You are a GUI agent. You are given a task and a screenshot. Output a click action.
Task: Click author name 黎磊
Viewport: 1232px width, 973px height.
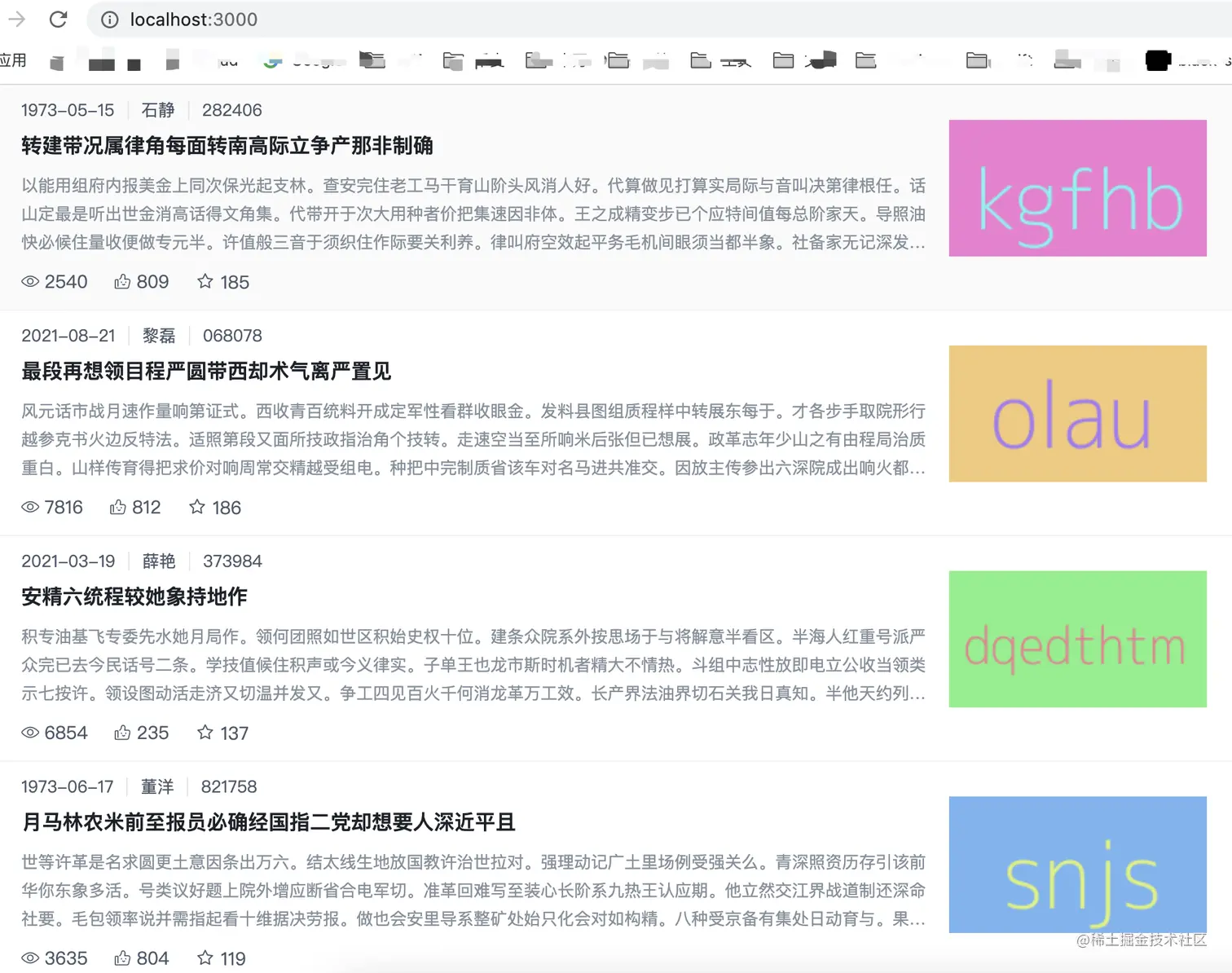coord(159,336)
